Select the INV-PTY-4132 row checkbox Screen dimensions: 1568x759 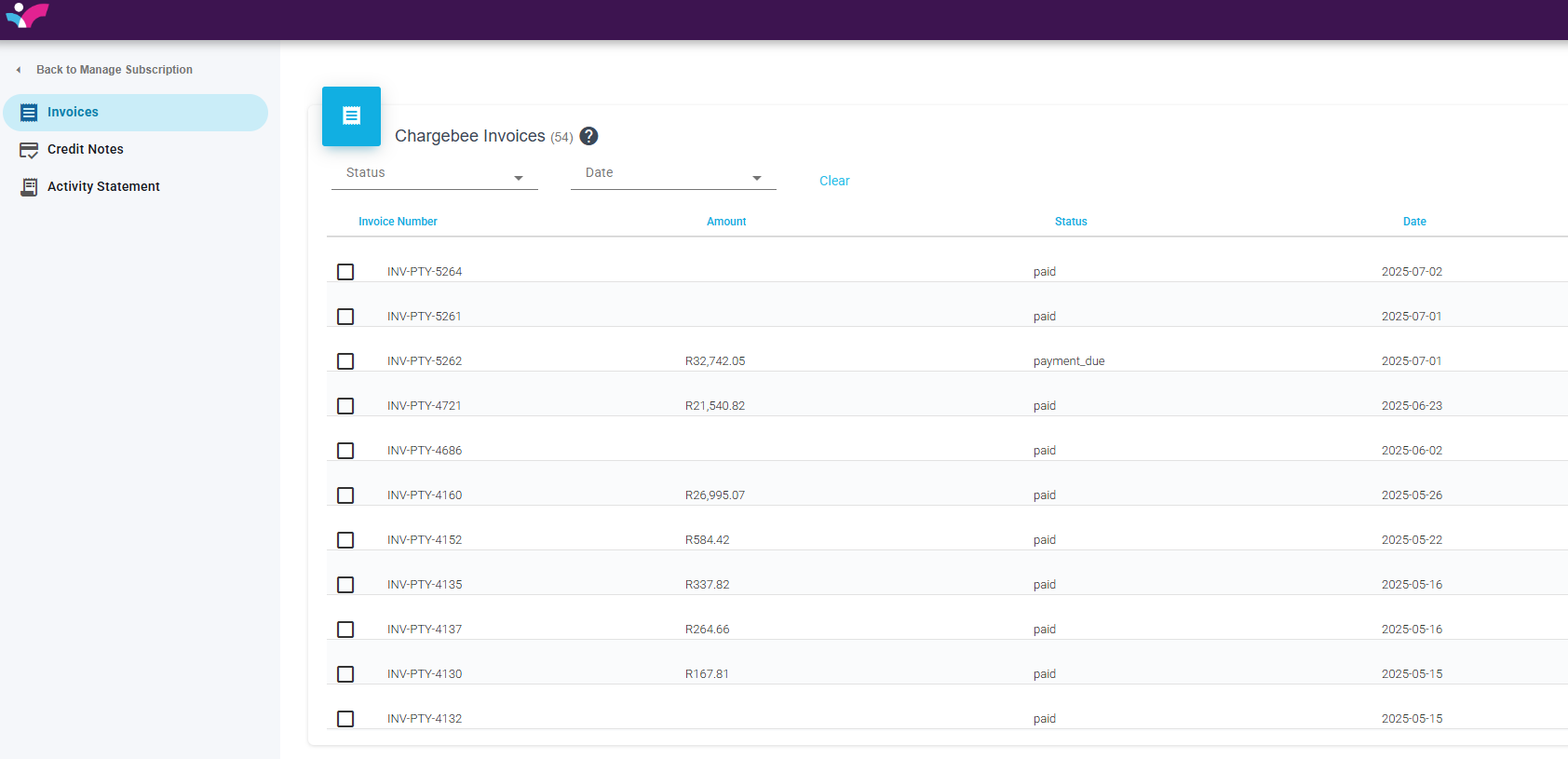(345, 719)
